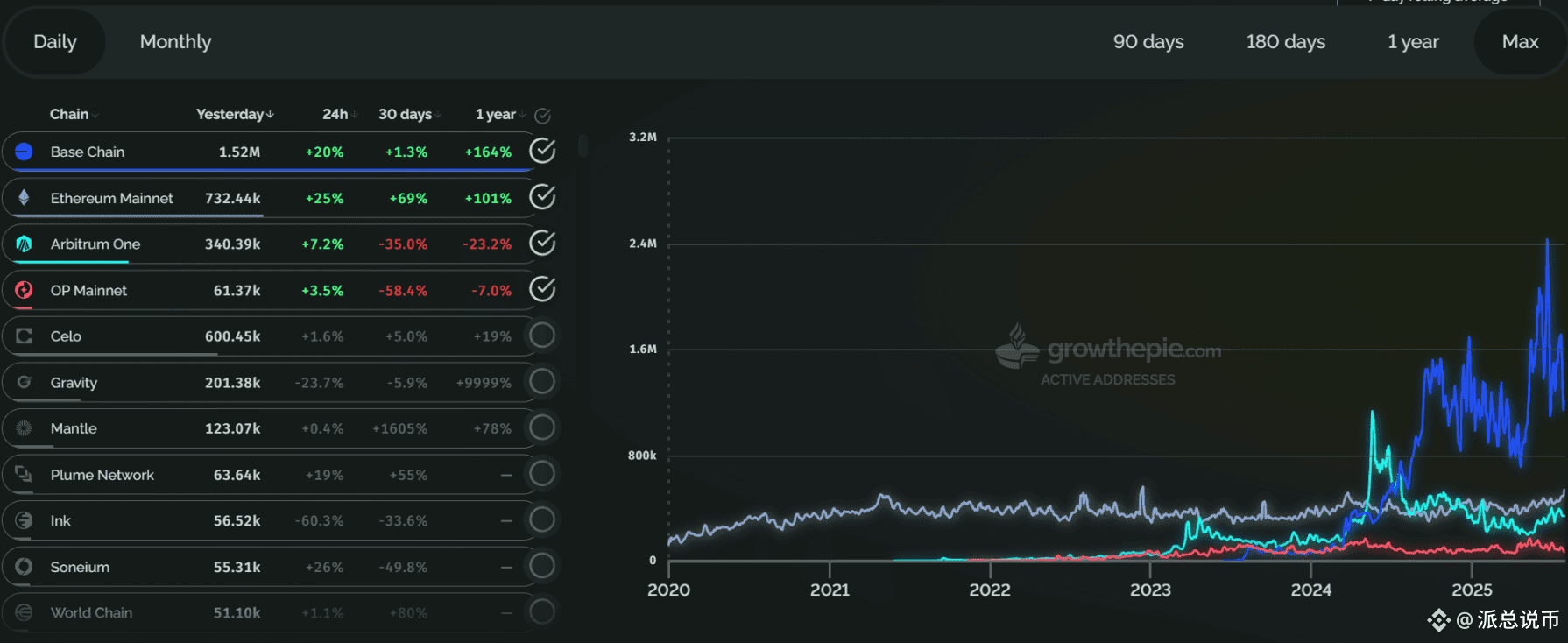Sort by the Yesterday column

(x=235, y=114)
